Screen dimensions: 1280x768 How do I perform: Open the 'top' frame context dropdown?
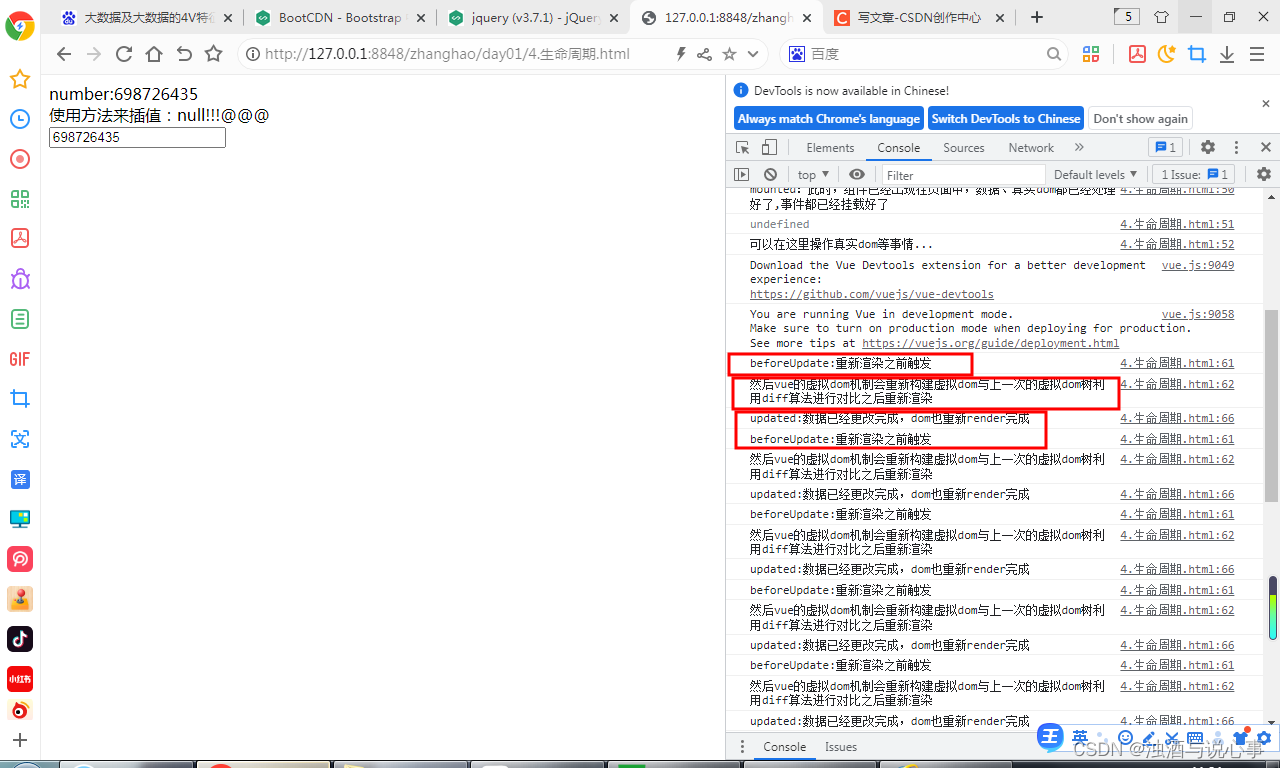(x=812, y=174)
